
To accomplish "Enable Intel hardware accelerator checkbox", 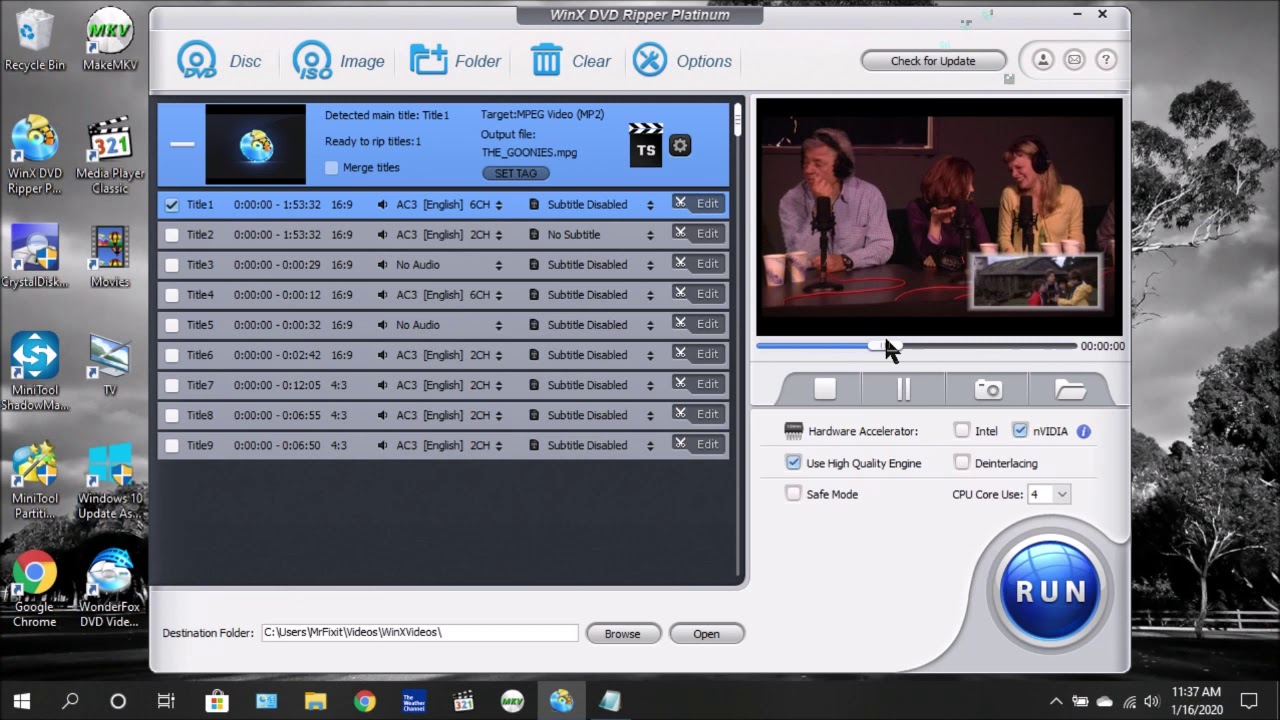I will 962,431.
